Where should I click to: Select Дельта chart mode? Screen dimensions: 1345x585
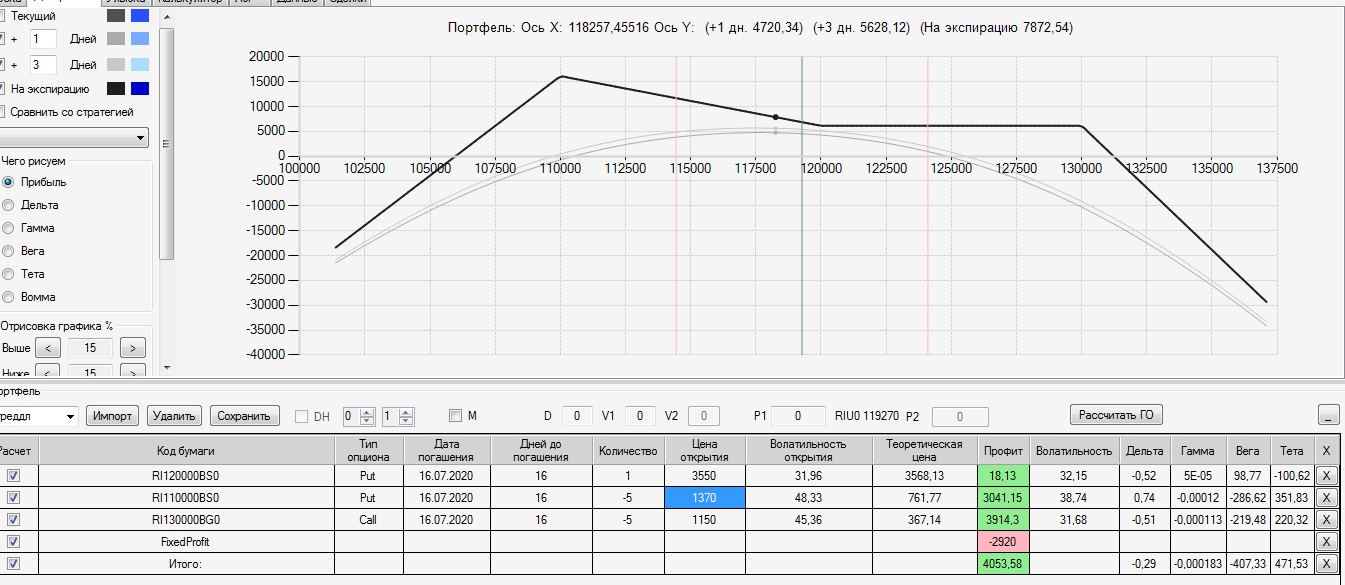tap(9, 205)
